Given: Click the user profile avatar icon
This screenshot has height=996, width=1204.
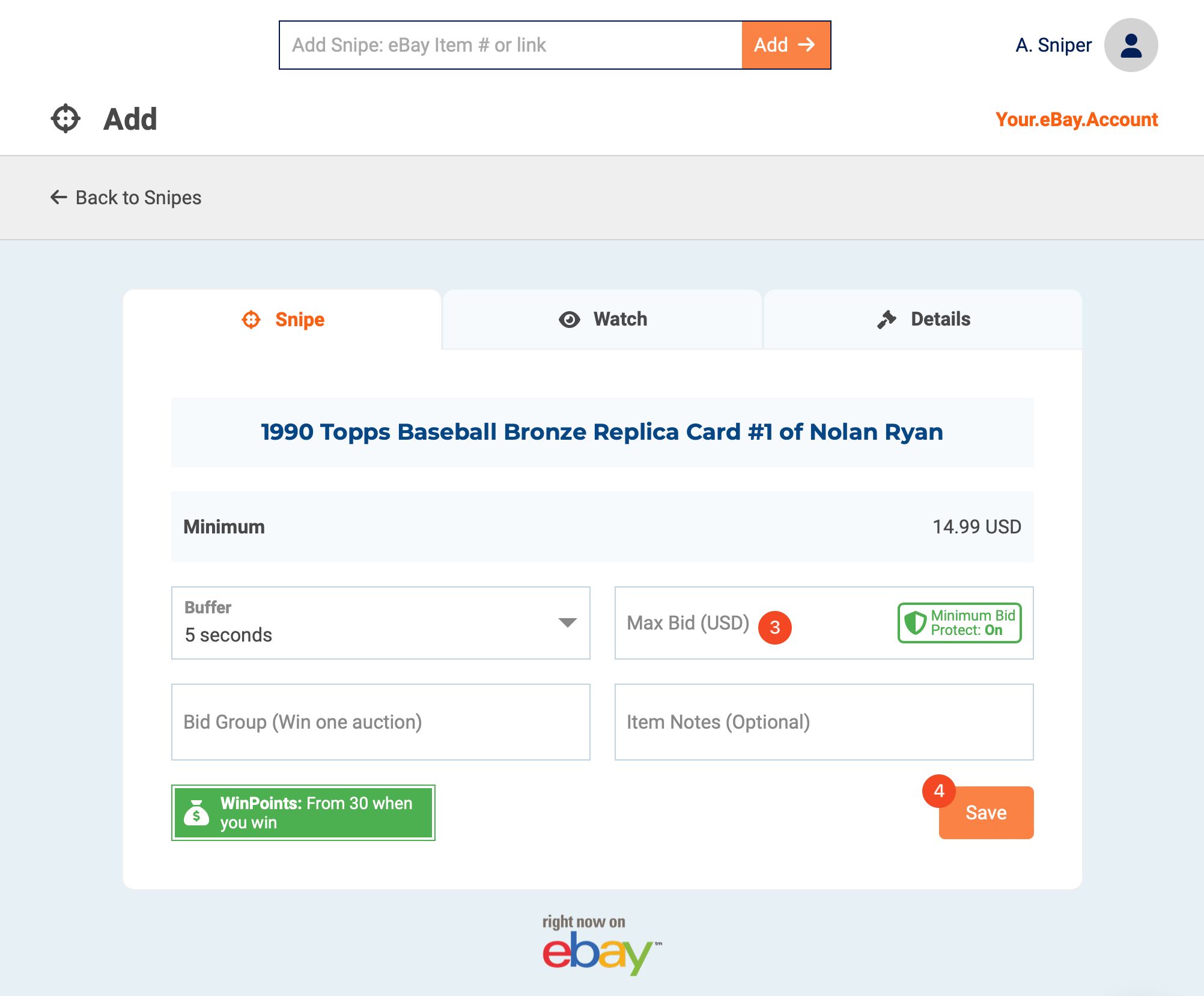Looking at the screenshot, I should coord(1131,45).
